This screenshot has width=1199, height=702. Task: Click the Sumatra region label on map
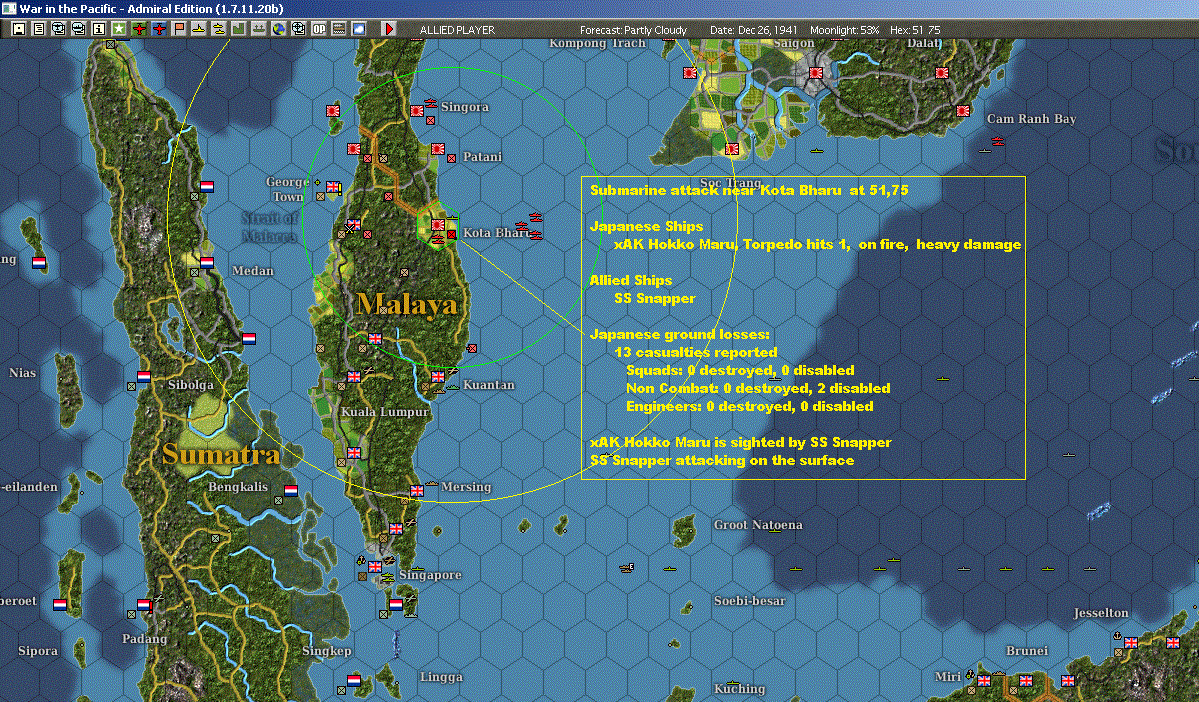221,454
